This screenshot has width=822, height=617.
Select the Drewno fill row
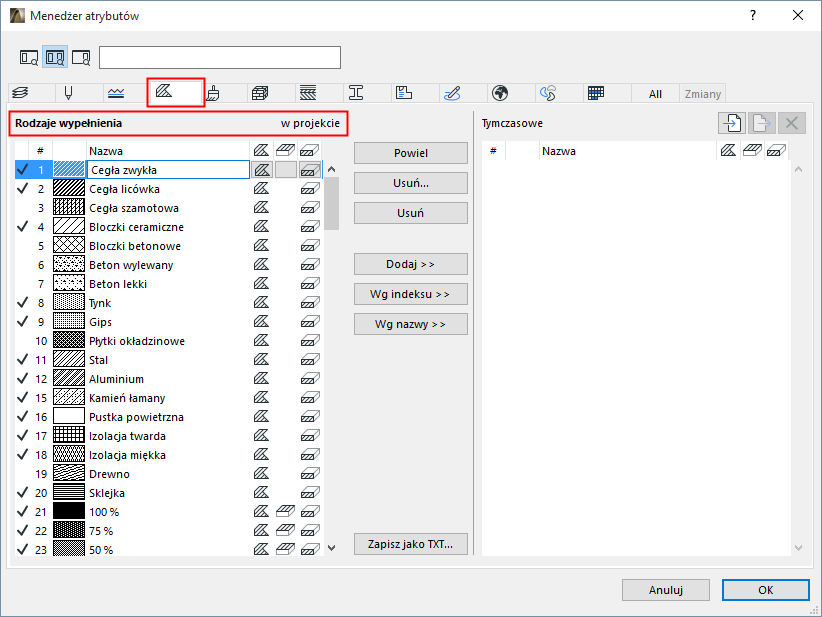pos(168,474)
